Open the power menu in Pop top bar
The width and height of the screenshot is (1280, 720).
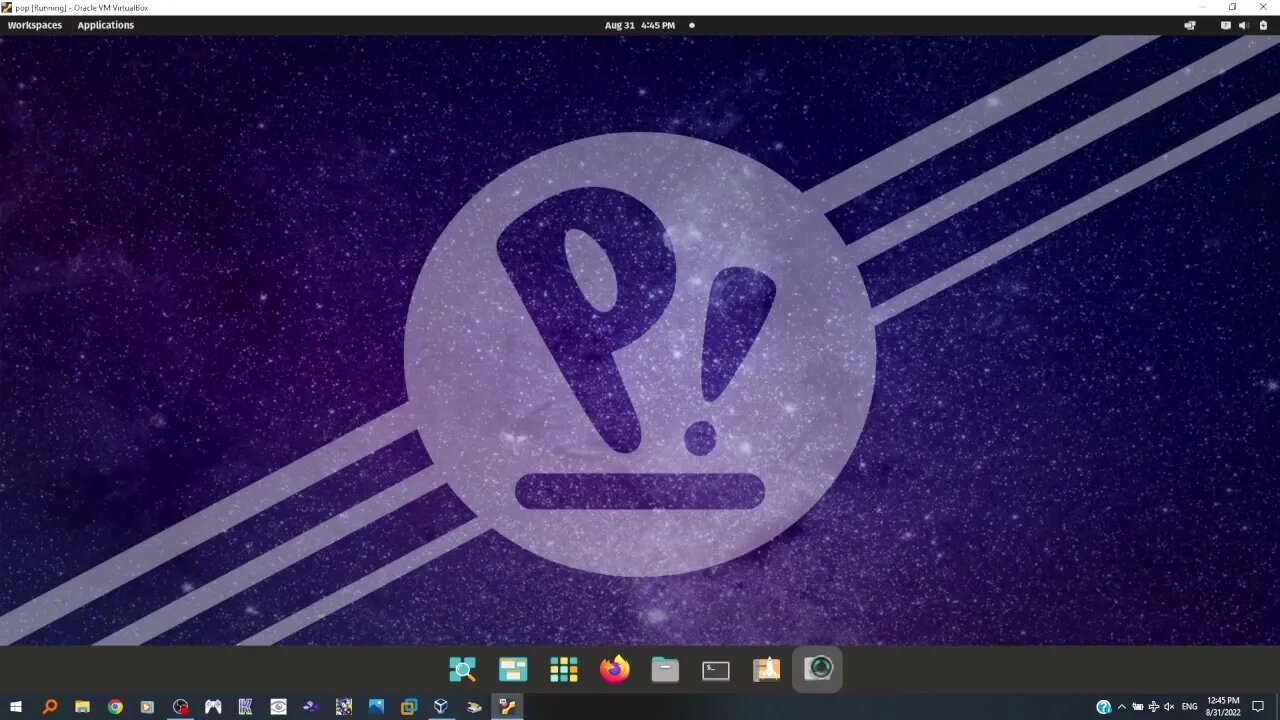pos(1263,25)
